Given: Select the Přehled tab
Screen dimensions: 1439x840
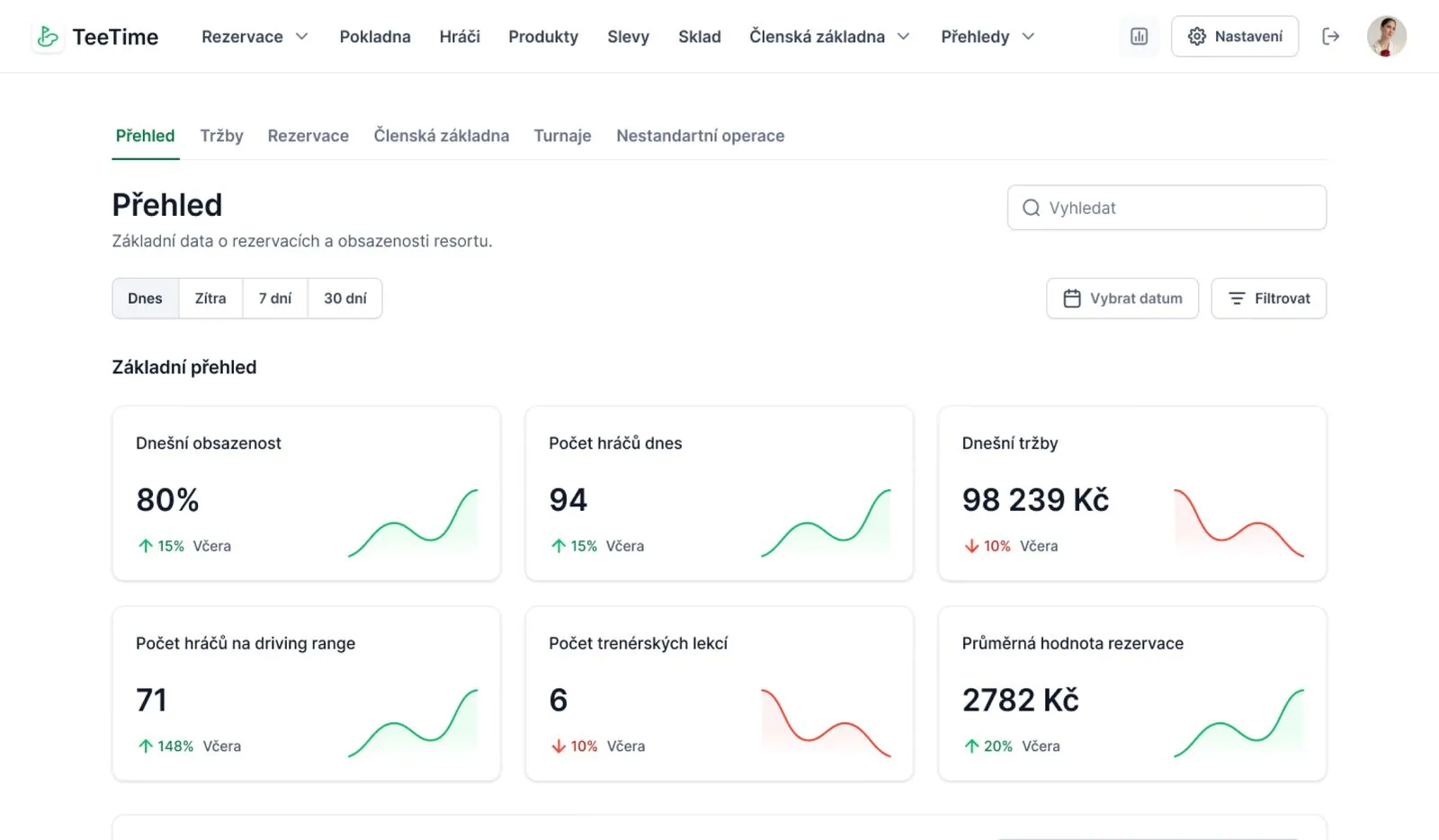Looking at the screenshot, I should pos(146,136).
